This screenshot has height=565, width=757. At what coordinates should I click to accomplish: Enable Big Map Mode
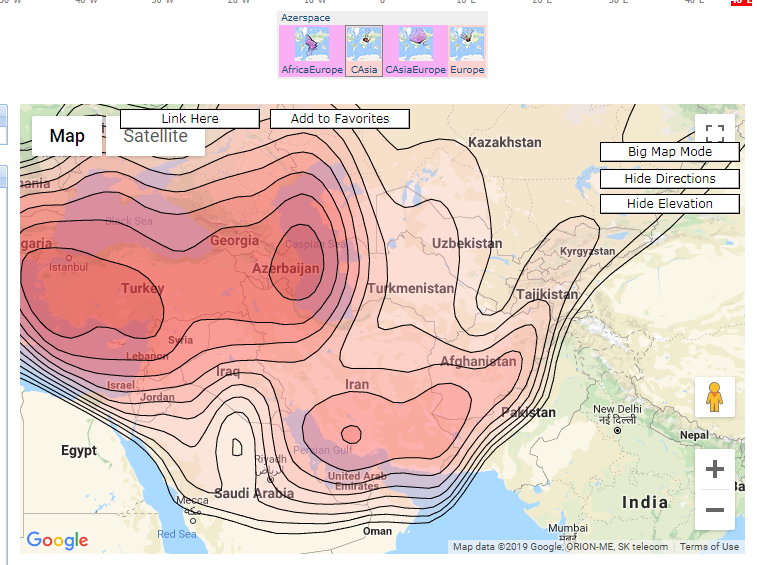click(x=670, y=152)
